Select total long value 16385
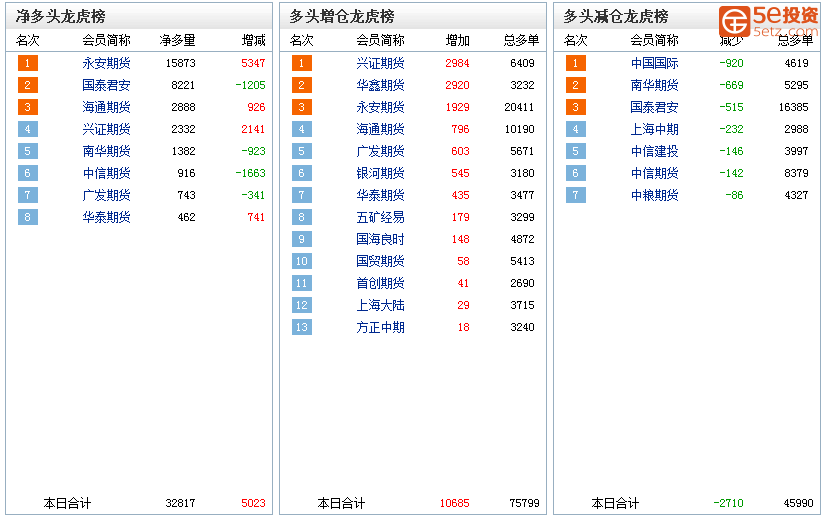 click(793, 107)
